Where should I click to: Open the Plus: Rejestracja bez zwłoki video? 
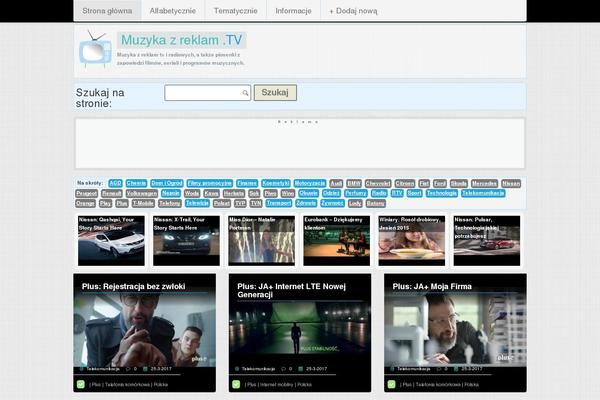coord(145,333)
